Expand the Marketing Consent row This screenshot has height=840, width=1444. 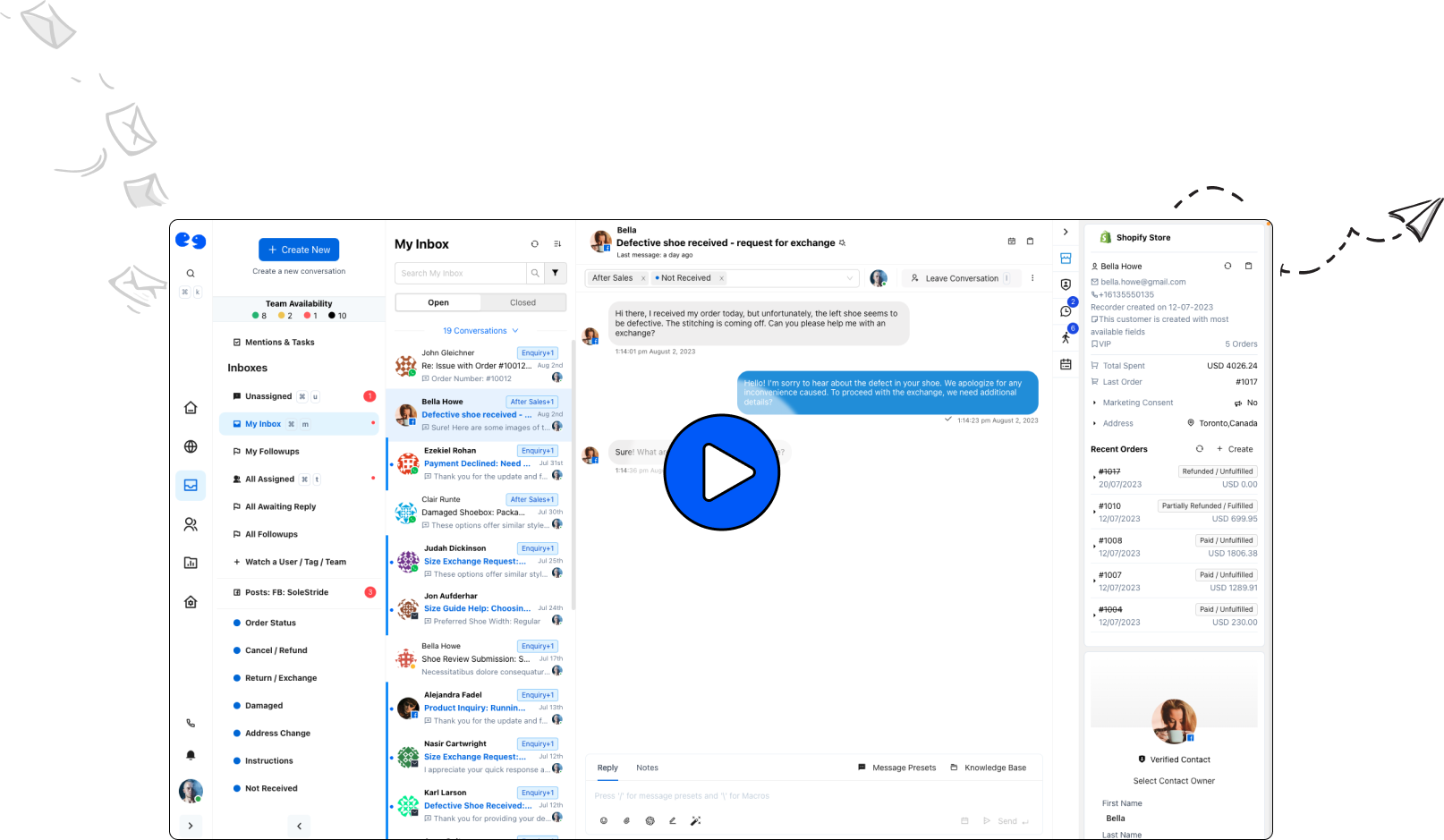pyautogui.click(x=1095, y=403)
